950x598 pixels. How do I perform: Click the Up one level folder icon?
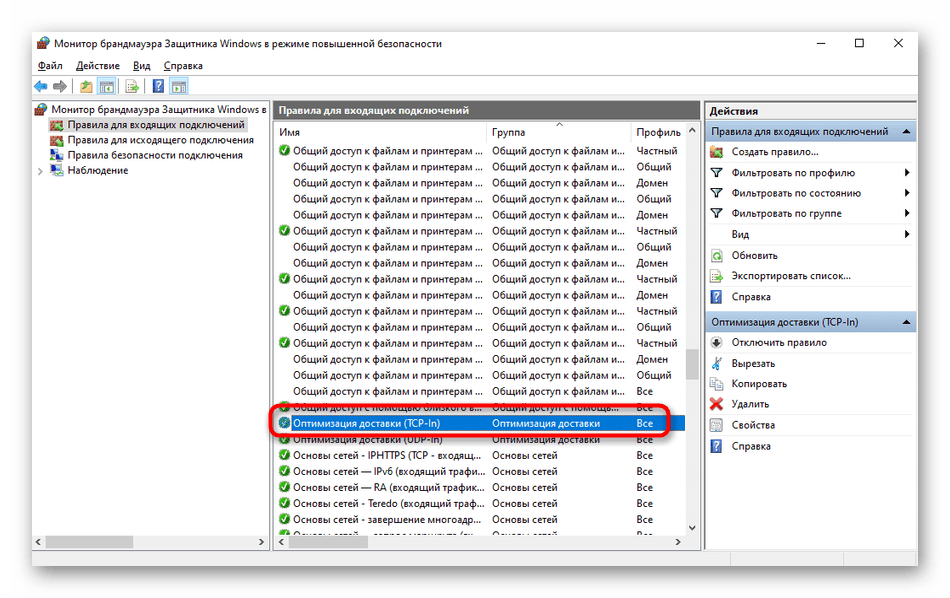[86, 87]
